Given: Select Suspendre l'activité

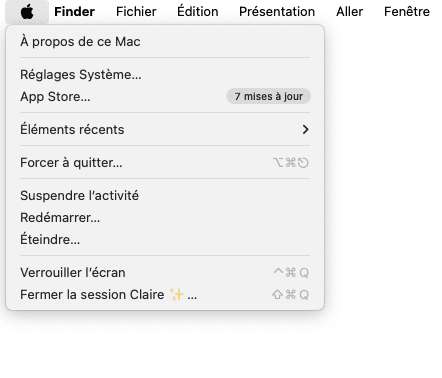Looking at the screenshot, I should click(x=165, y=195).
